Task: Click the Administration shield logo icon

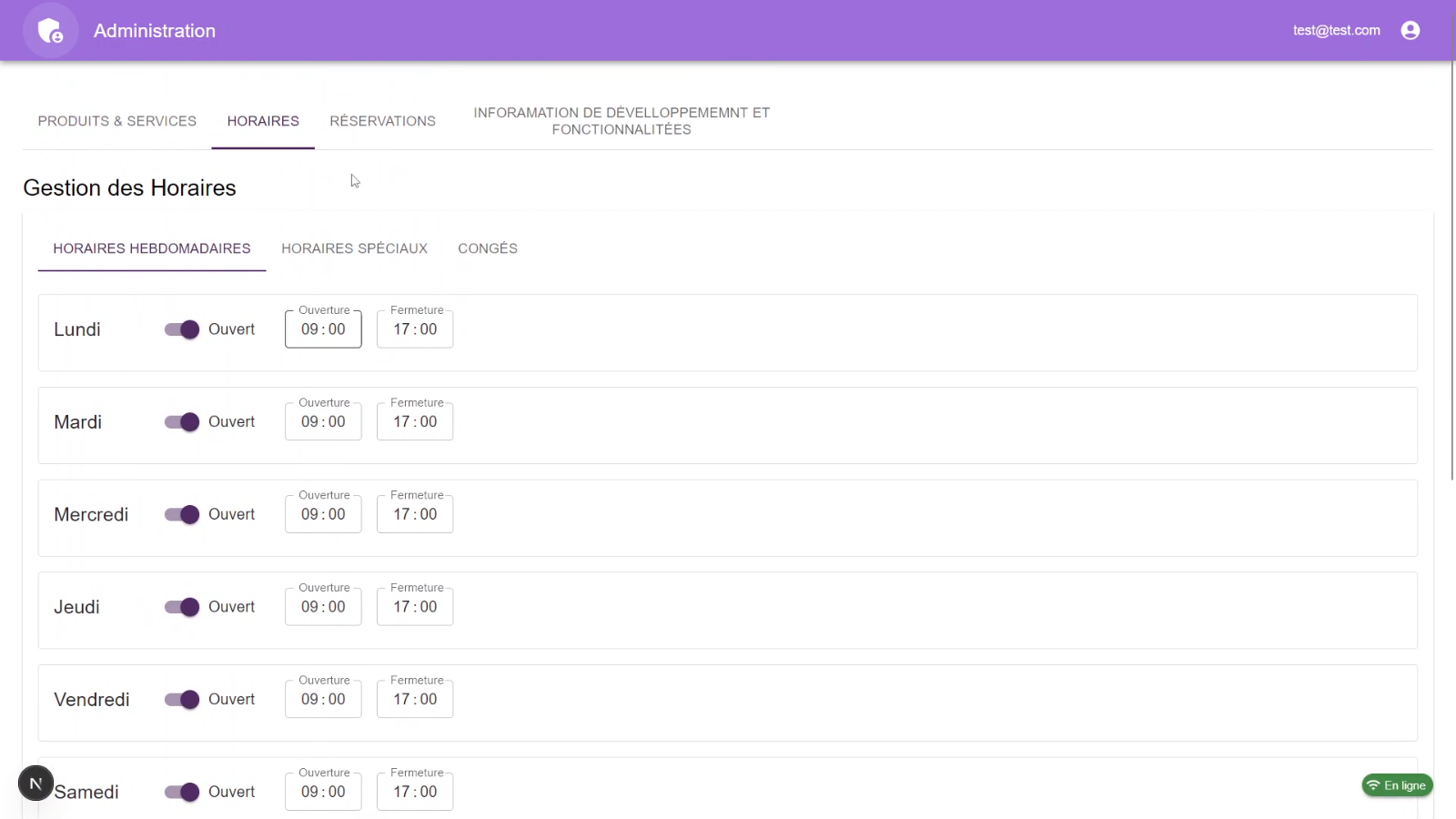Action: pos(51,31)
